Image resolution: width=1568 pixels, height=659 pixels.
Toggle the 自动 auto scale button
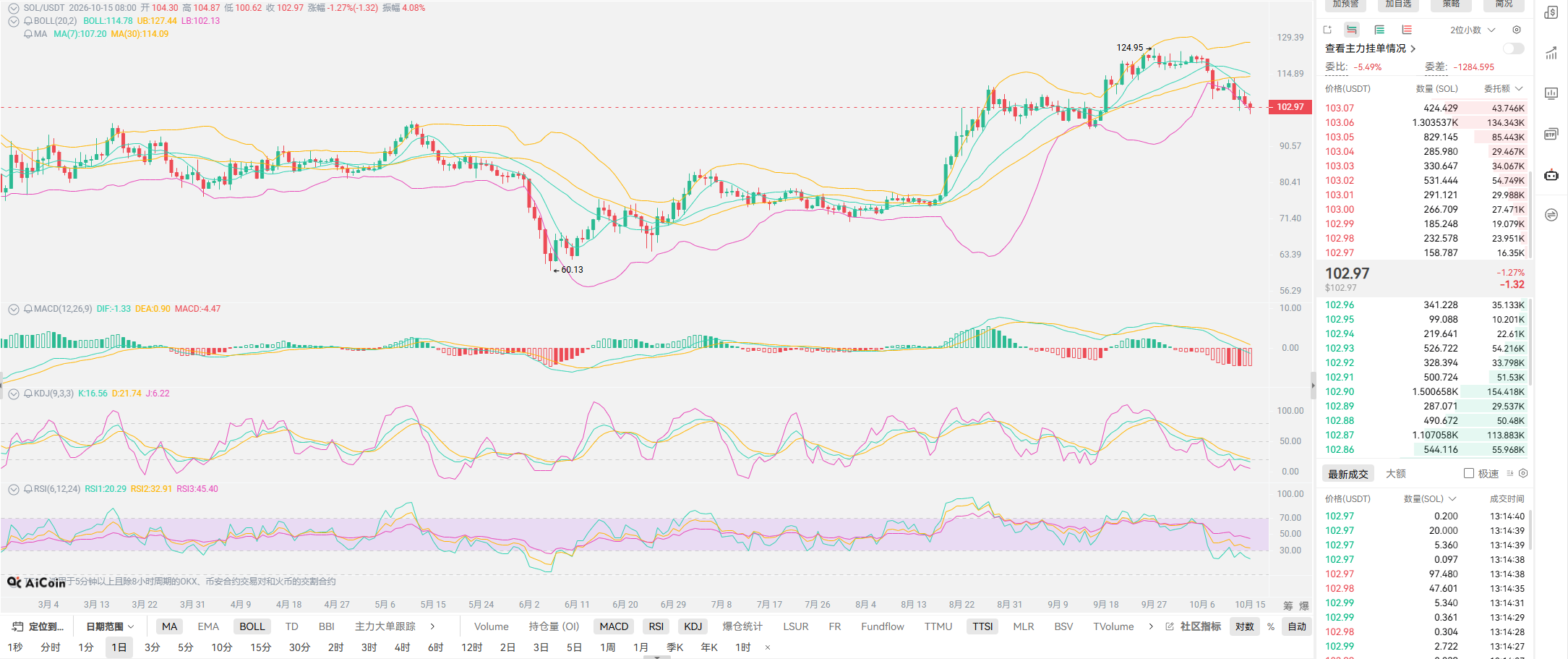click(1297, 626)
